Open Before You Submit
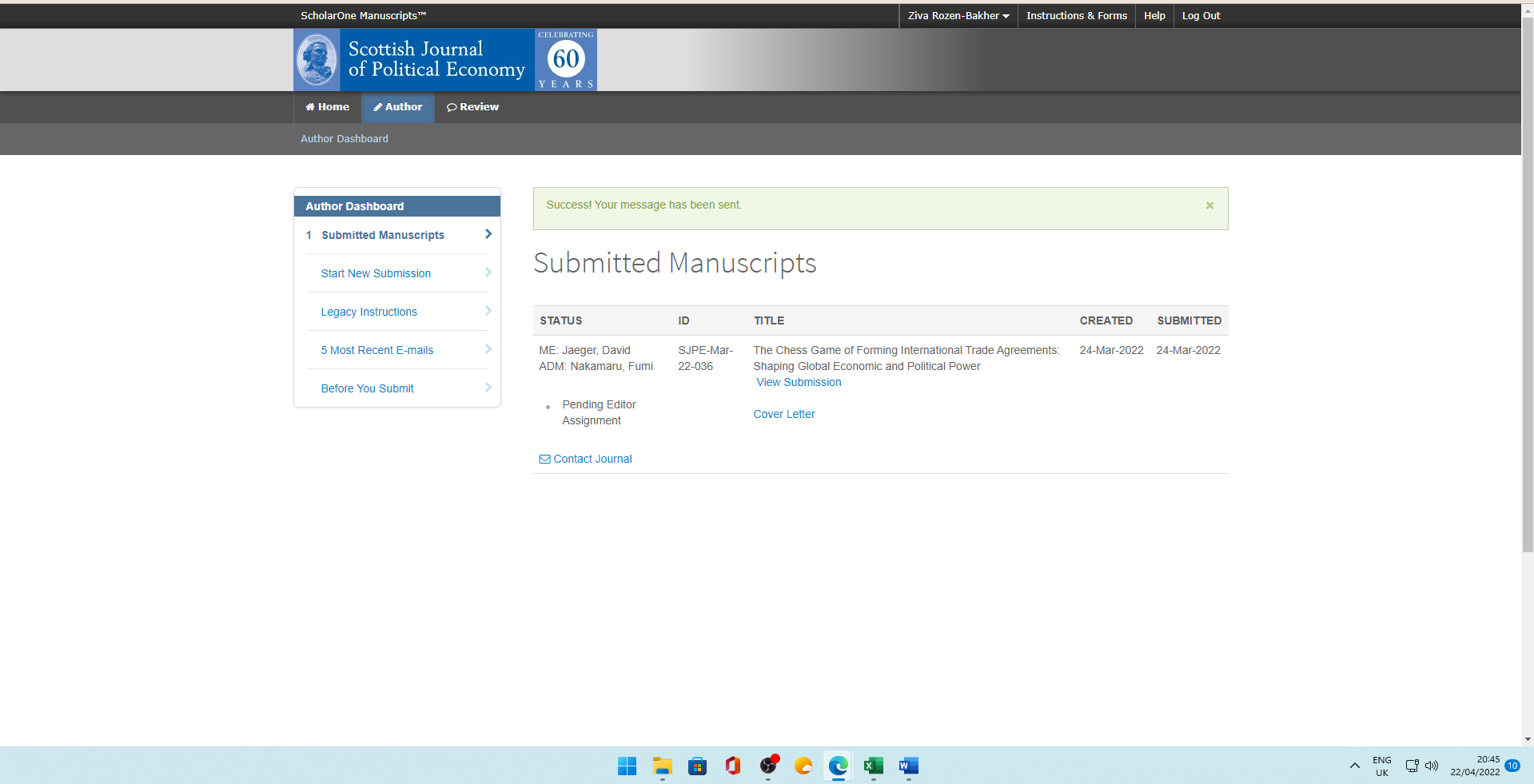 pos(367,388)
